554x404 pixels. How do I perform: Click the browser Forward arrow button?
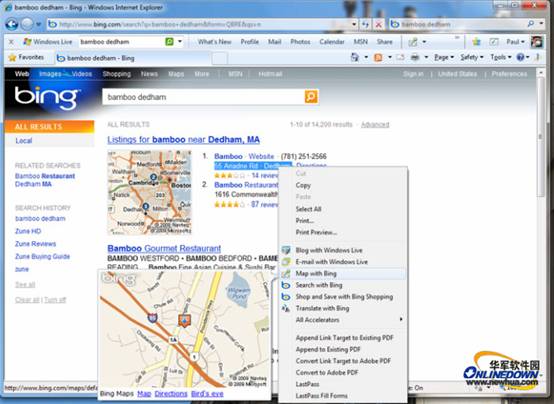click(27, 24)
